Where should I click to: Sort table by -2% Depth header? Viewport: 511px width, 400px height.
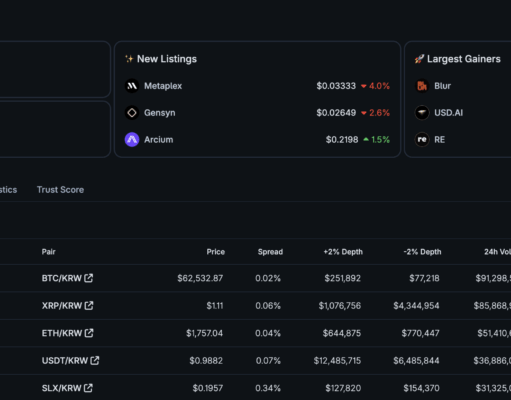click(x=422, y=252)
